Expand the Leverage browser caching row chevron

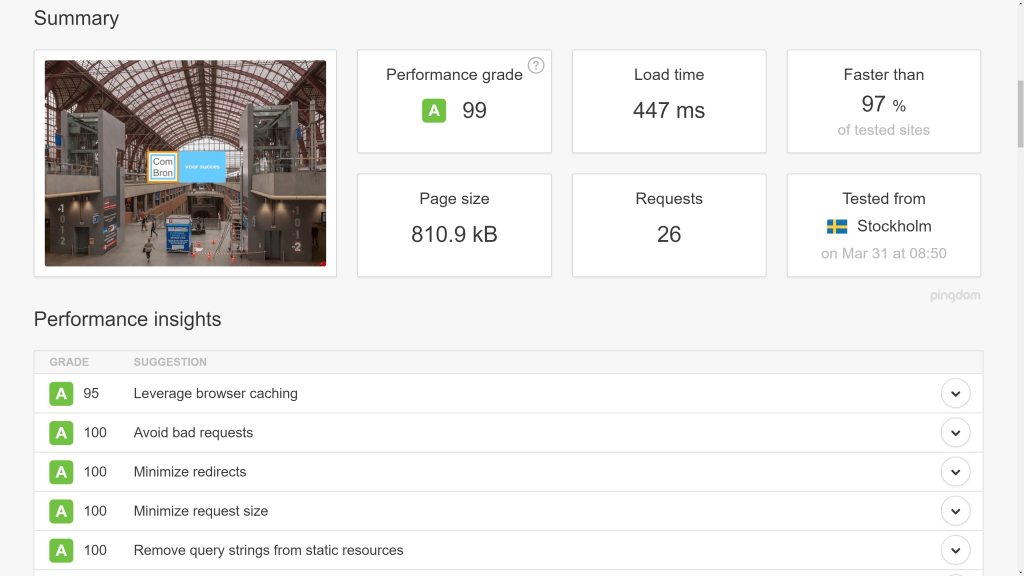click(x=955, y=394)
